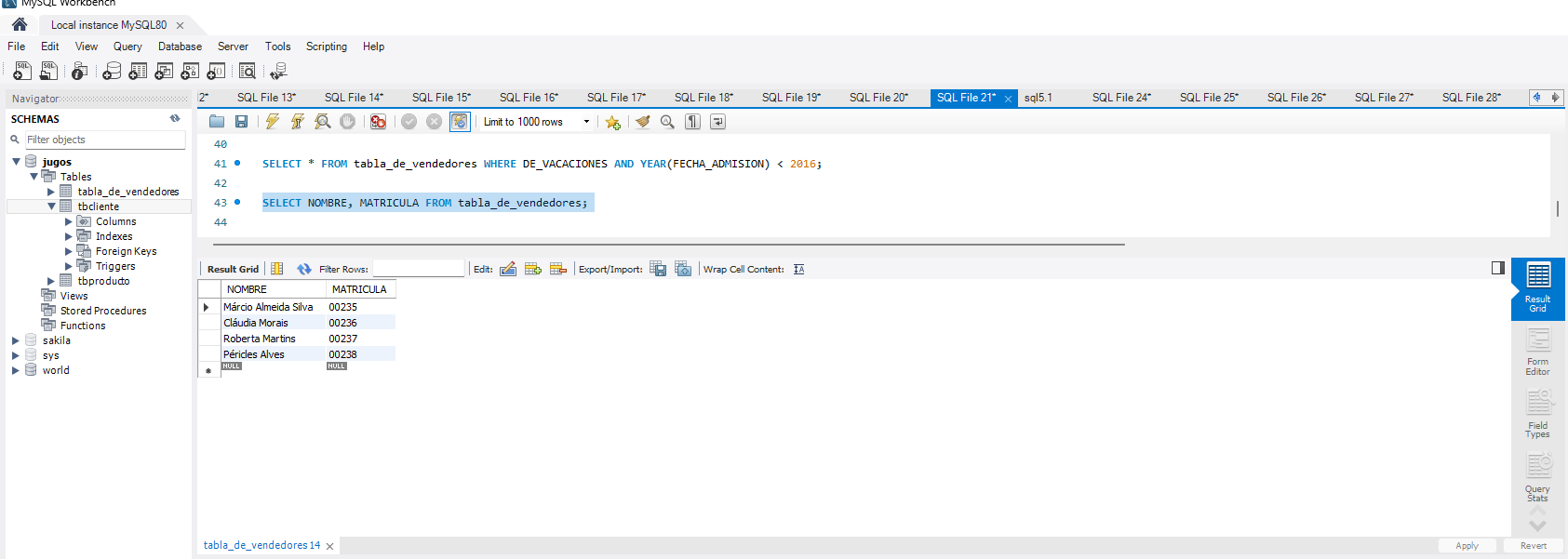Collapse the tbcliente table node

pyautogui.click(x=51, y=206)
